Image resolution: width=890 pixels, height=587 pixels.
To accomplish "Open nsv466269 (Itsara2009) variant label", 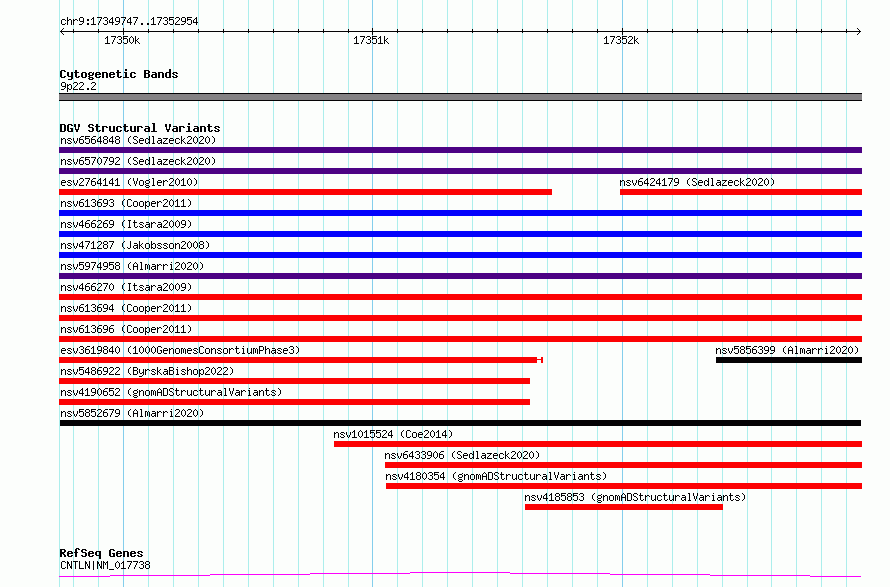I will tap(126, 224).
